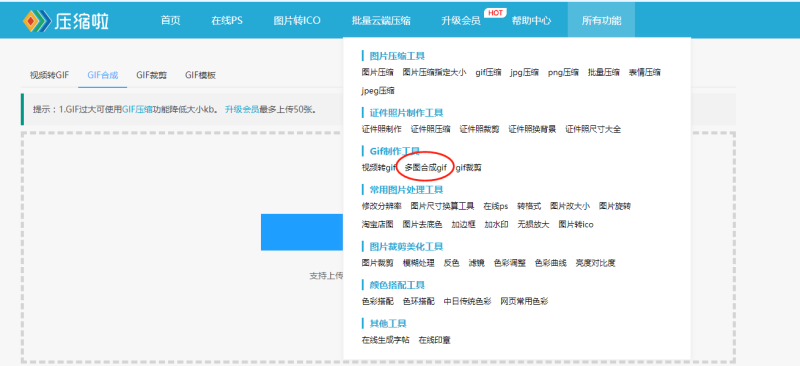
Task: Choose 表情压缩 in the menu
Action: point(644,72)
